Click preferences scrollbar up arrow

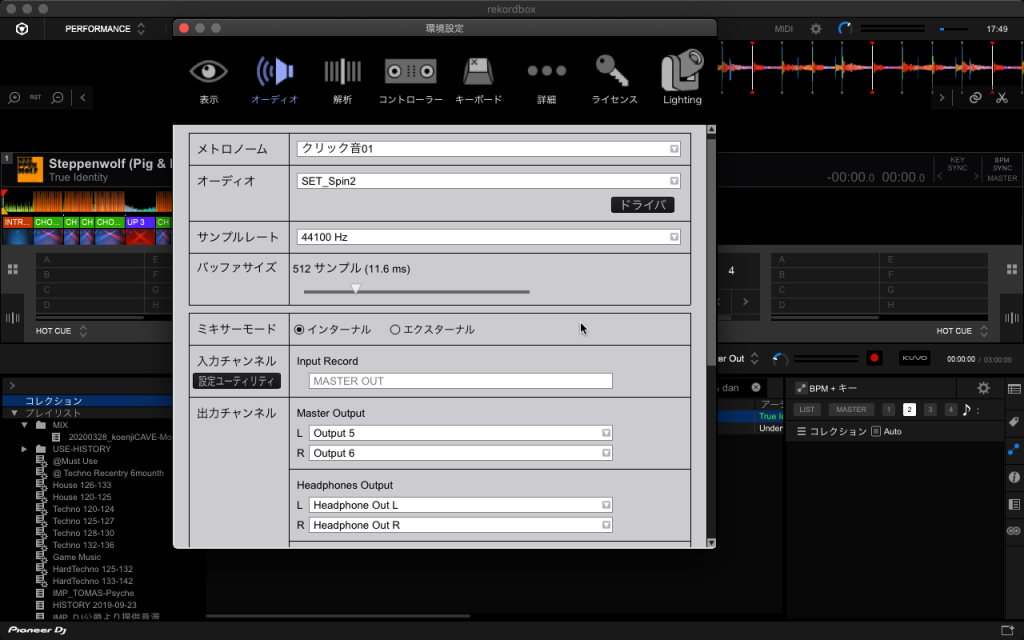point(711,130)
